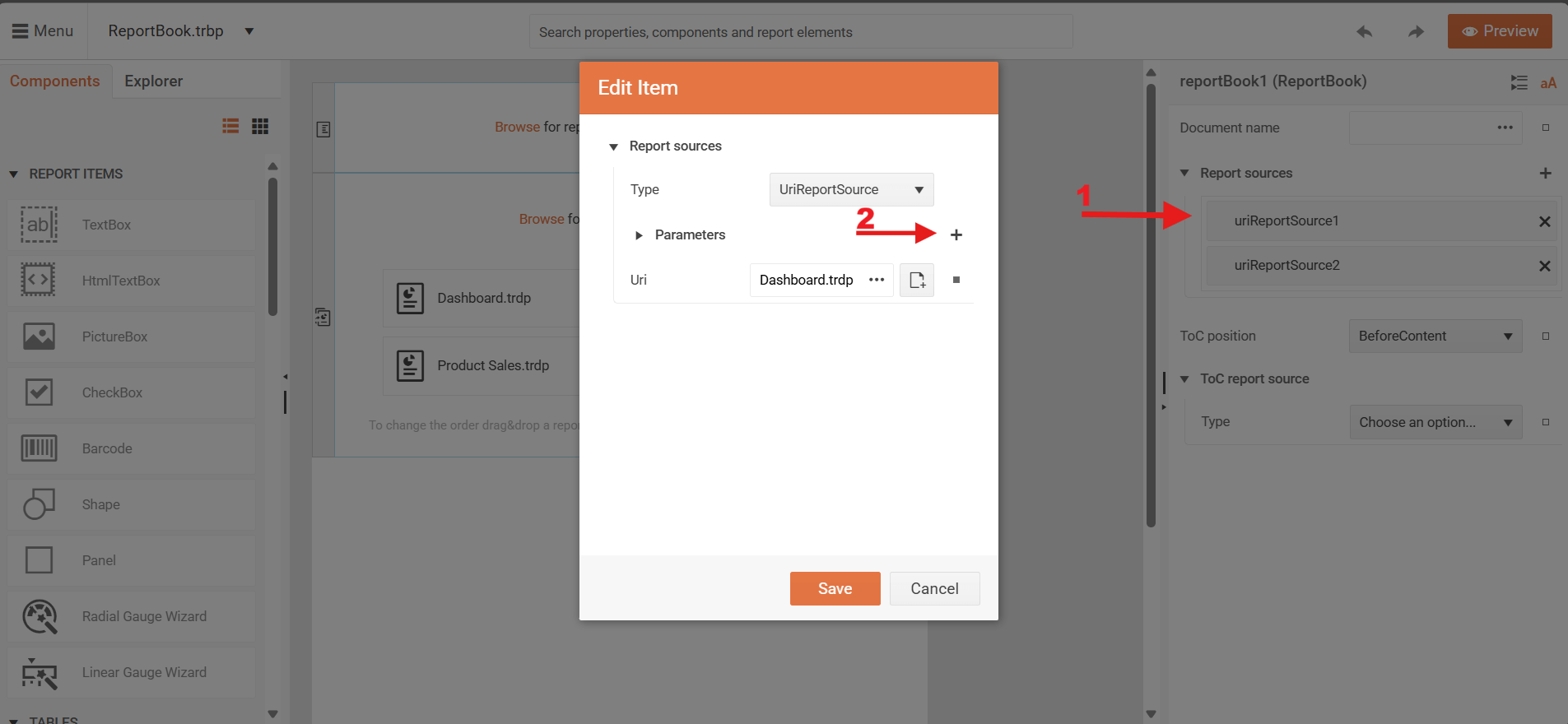Viewport: 1568px width, 724px height.
Task: Switch components to list view
Action: (230, 126)
